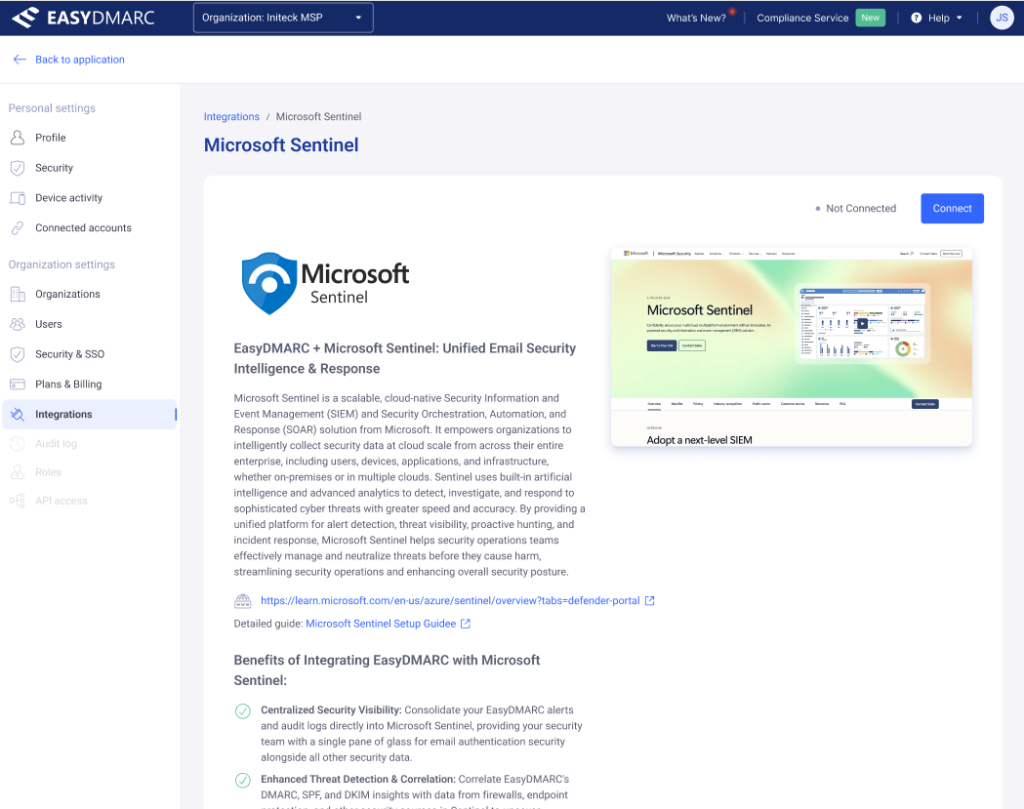Image resolution: width=1024 pixels, height=809 pixels.
Task: Open the learn.microsoft.com Sentinel overview link
Action: pos(450,600)
